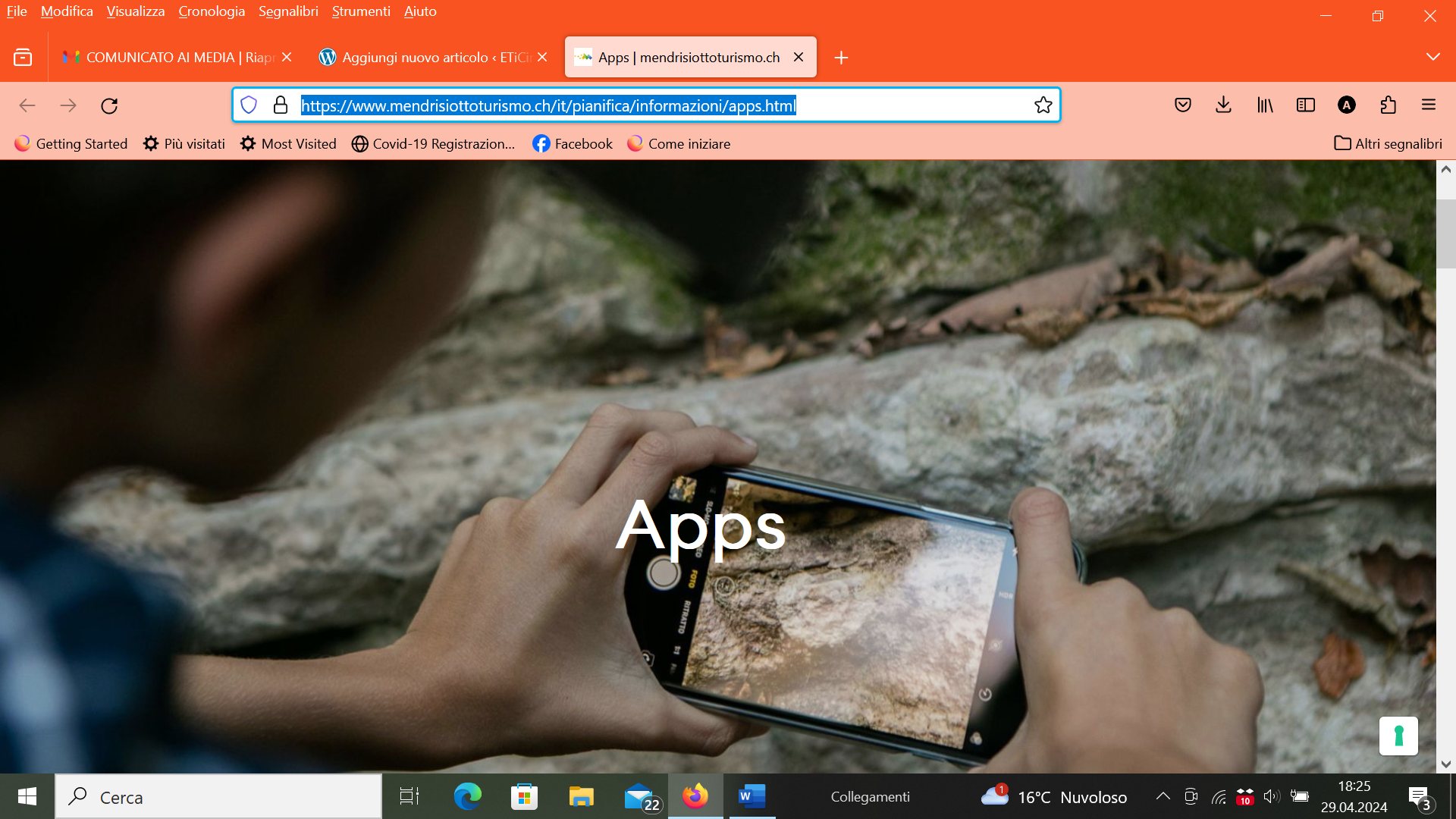Open the Firefox View recent browsing icon
This screenshot has width=1456, height=819.
(x=23, y=58)
